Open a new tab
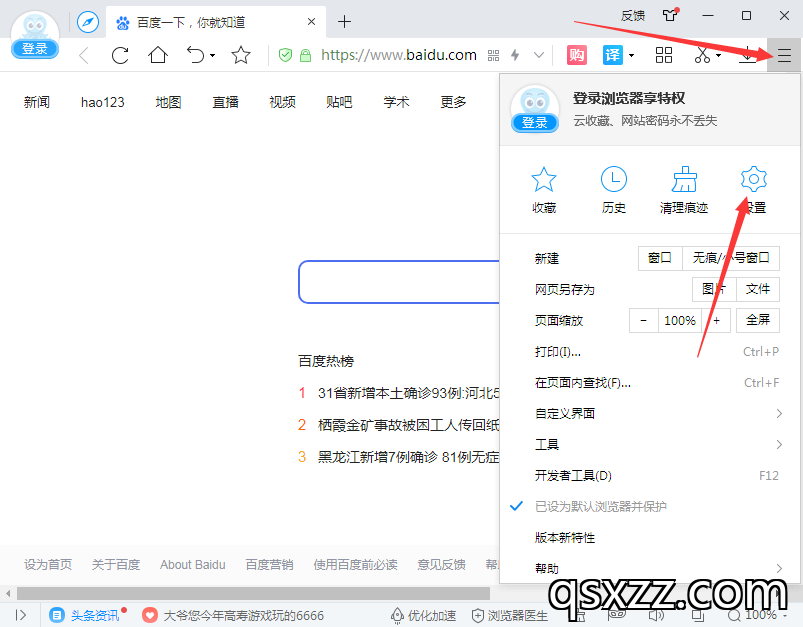This screenshot has height=627, width=803. 344,22
